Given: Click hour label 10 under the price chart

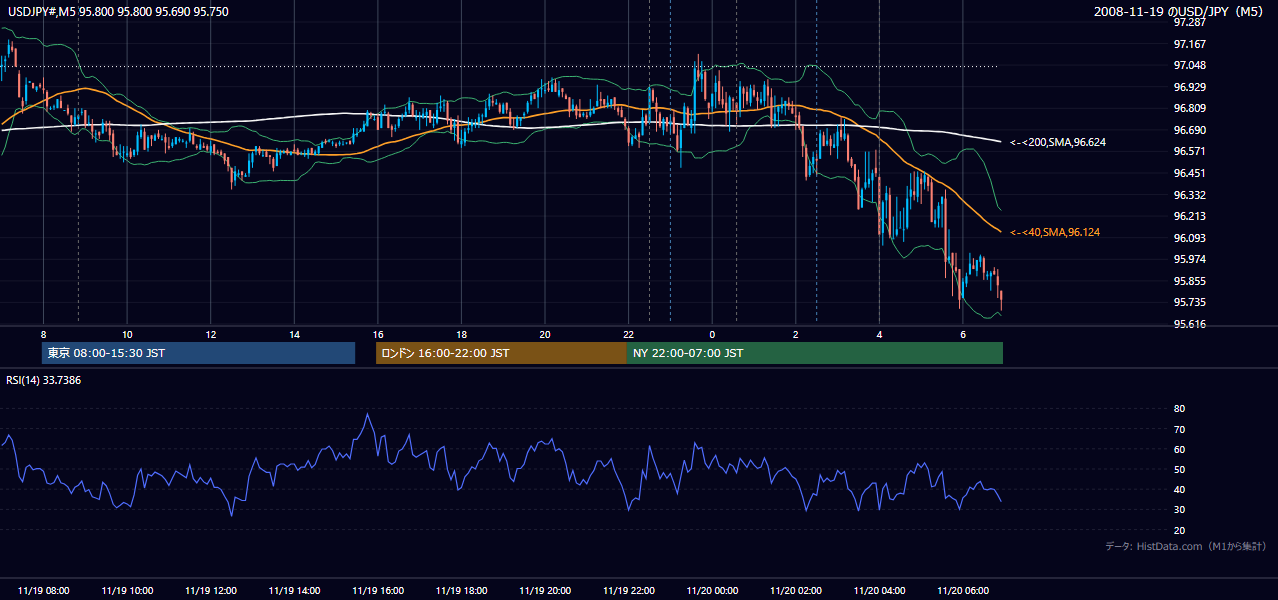Looking at the screenshot, I should point(127,334).
